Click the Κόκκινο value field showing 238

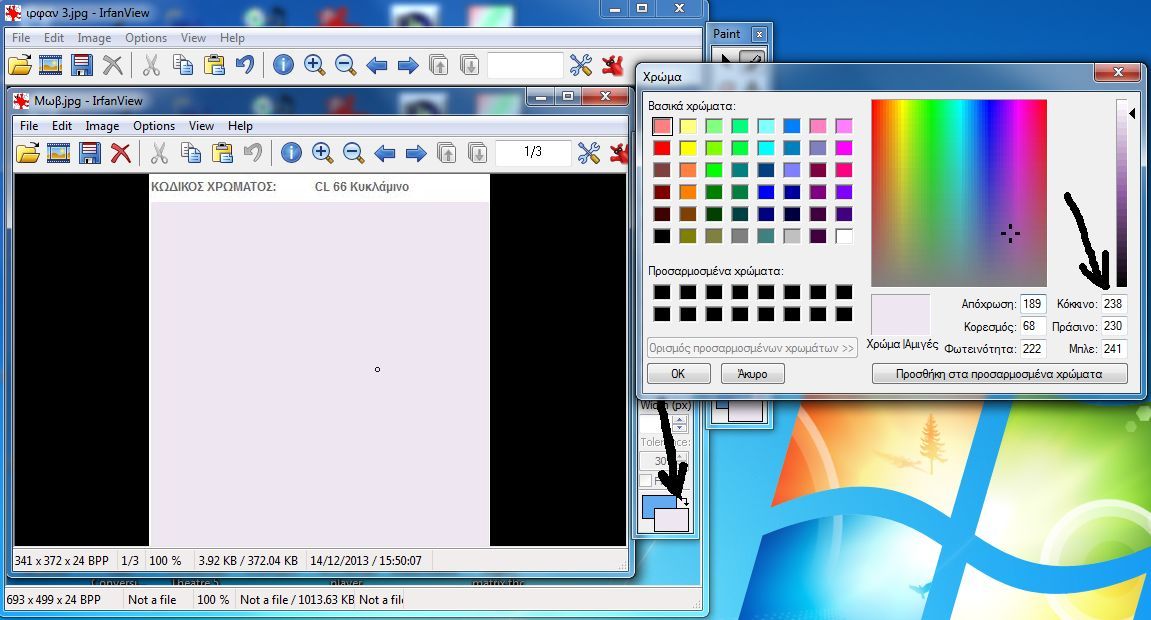(x=1113, y=304)
